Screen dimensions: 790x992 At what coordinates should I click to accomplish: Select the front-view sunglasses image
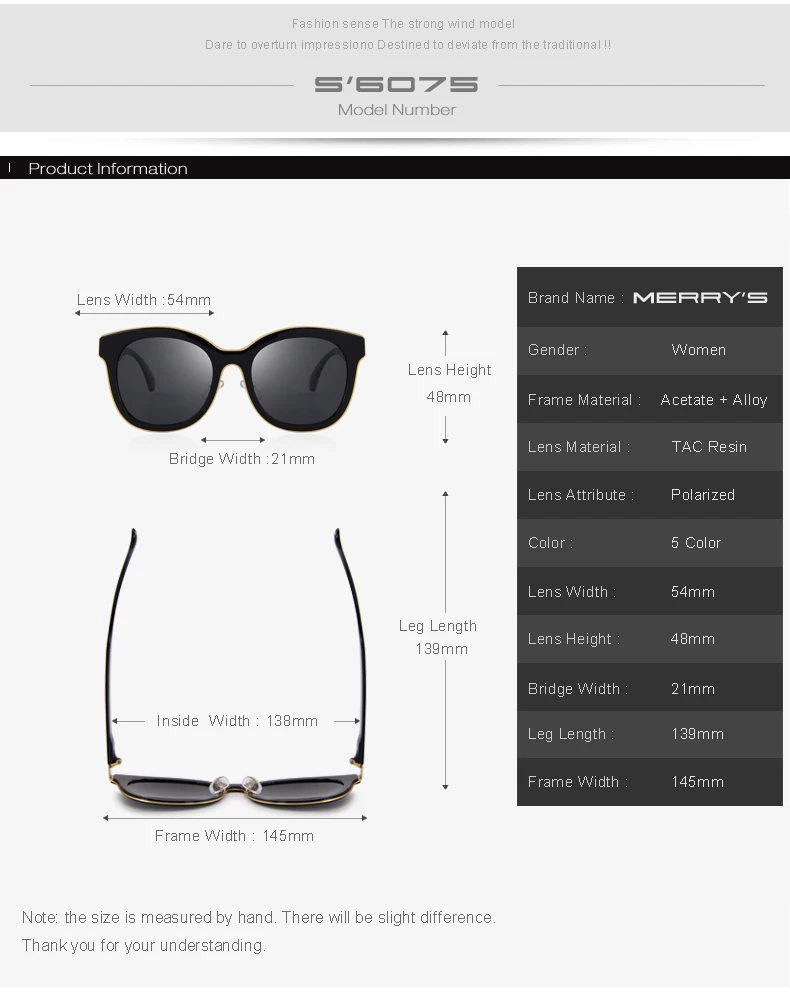tap(232, 378)
